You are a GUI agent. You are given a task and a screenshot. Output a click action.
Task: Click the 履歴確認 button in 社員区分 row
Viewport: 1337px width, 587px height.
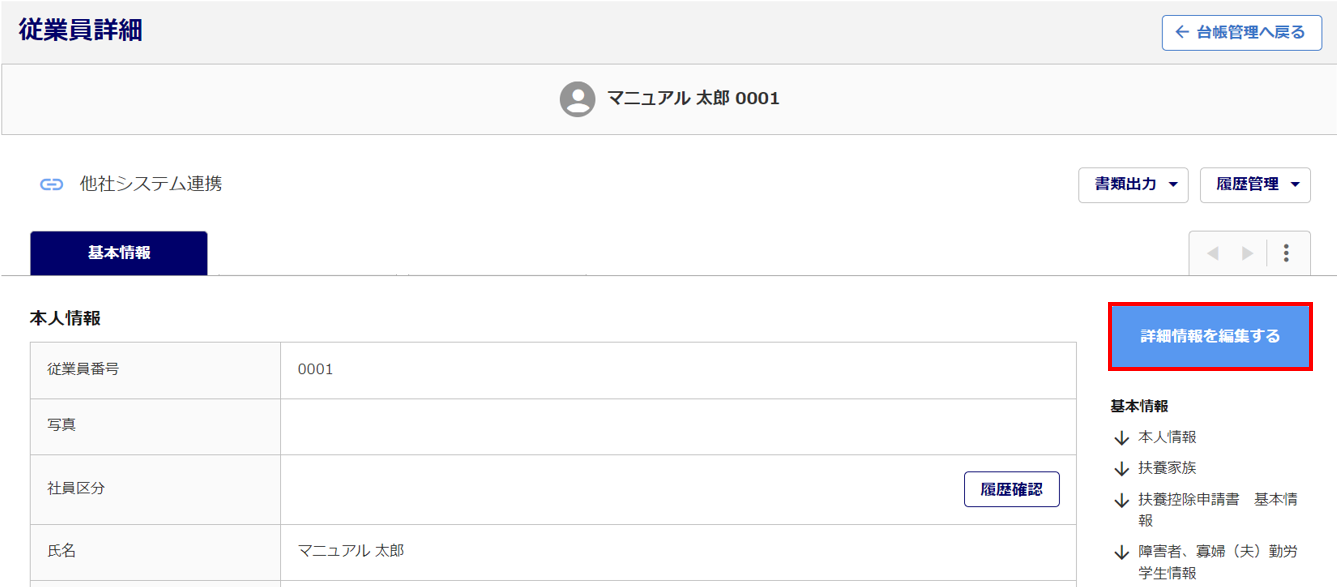1012,490
